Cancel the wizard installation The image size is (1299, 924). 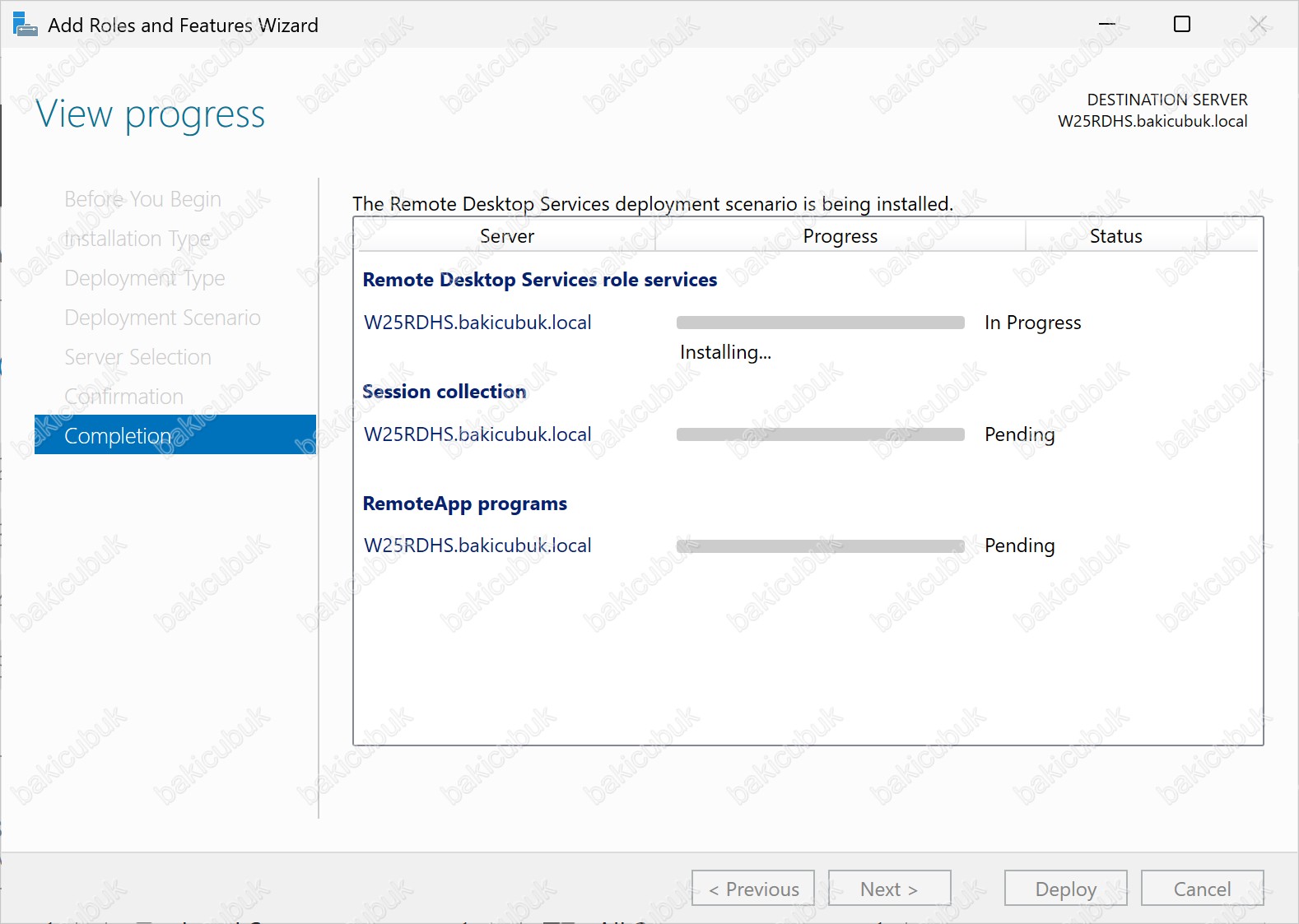coord(1202,889)
